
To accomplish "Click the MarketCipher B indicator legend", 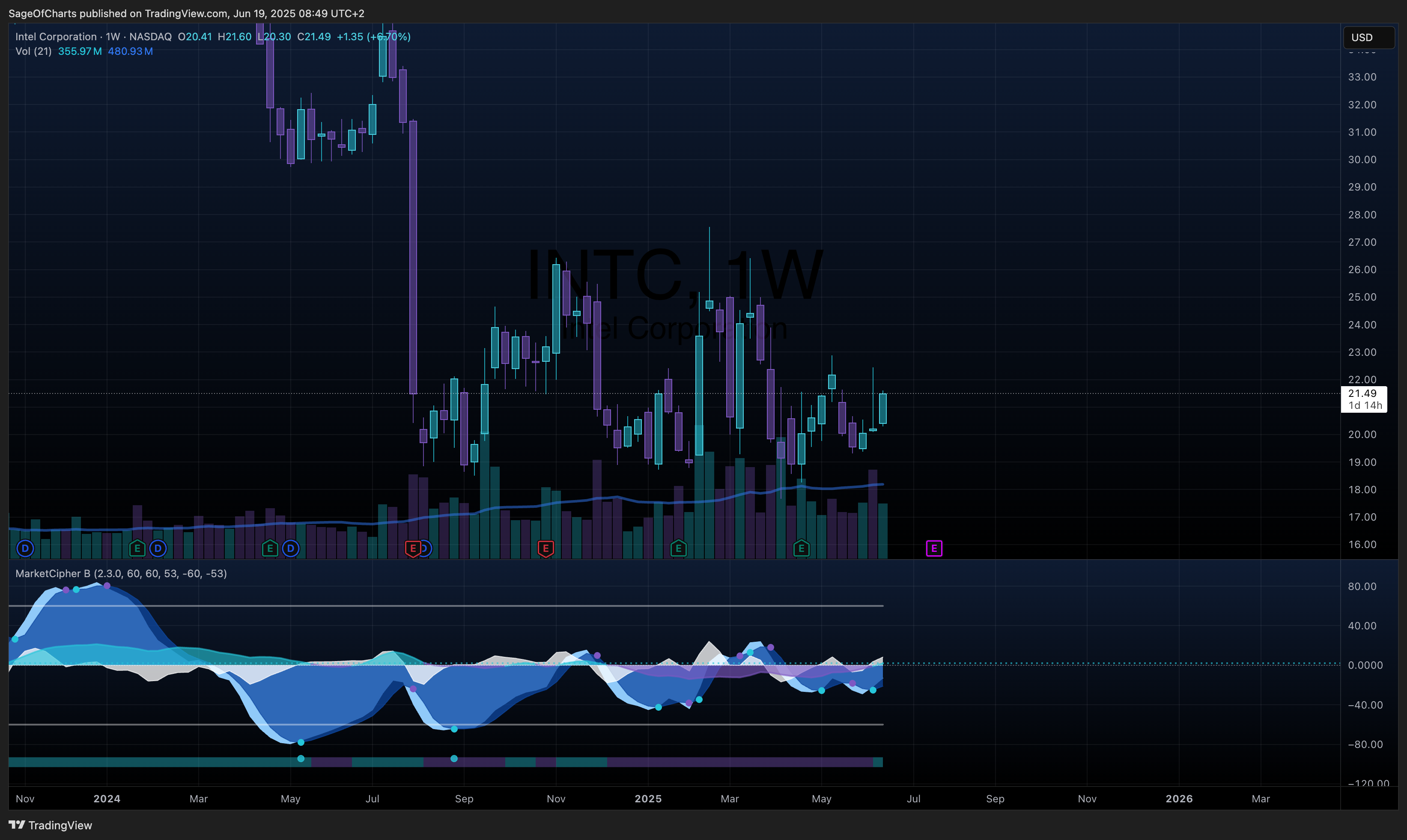I will click(x=121, y=573).
